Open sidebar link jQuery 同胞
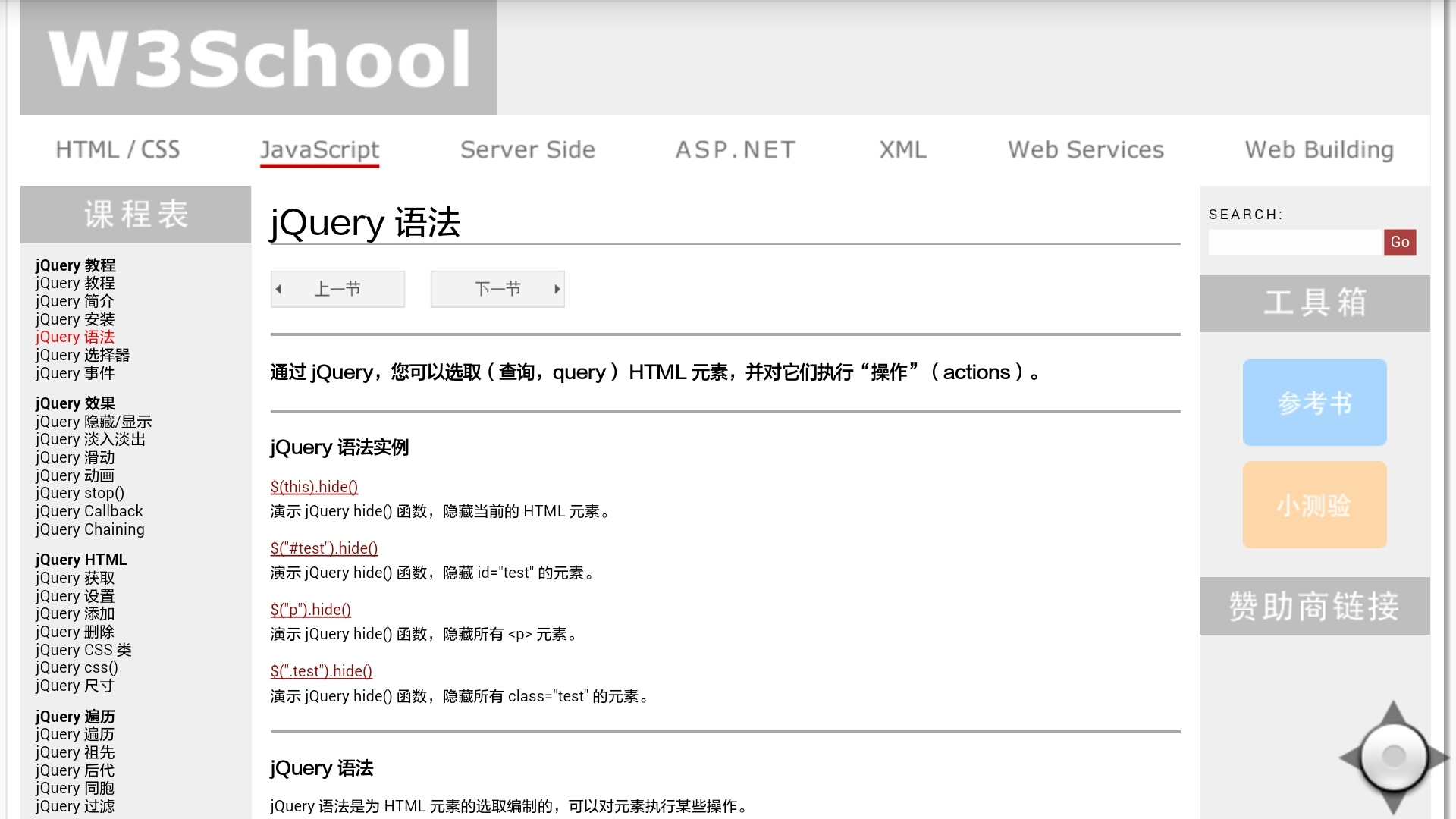 coord(74,788)
